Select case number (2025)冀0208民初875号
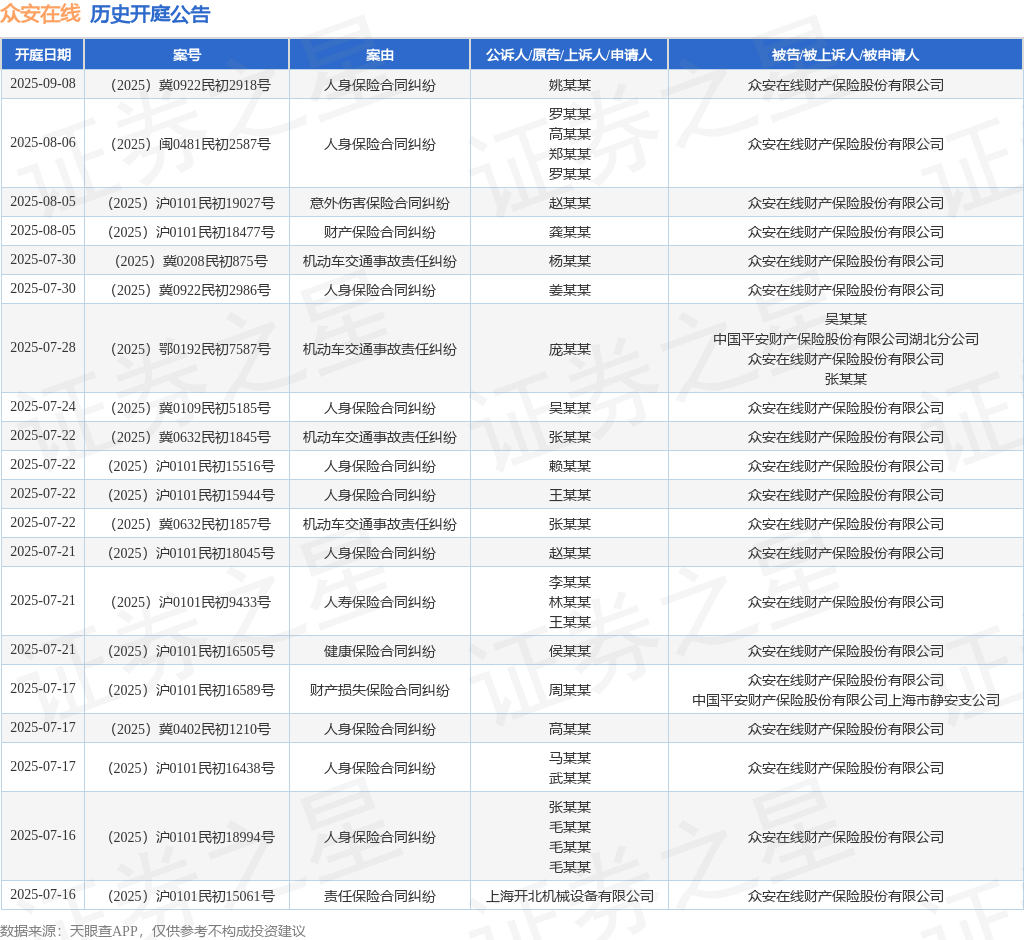This screenshot has width=1024, height=940. pyautogui.click(x=191, y=261)
